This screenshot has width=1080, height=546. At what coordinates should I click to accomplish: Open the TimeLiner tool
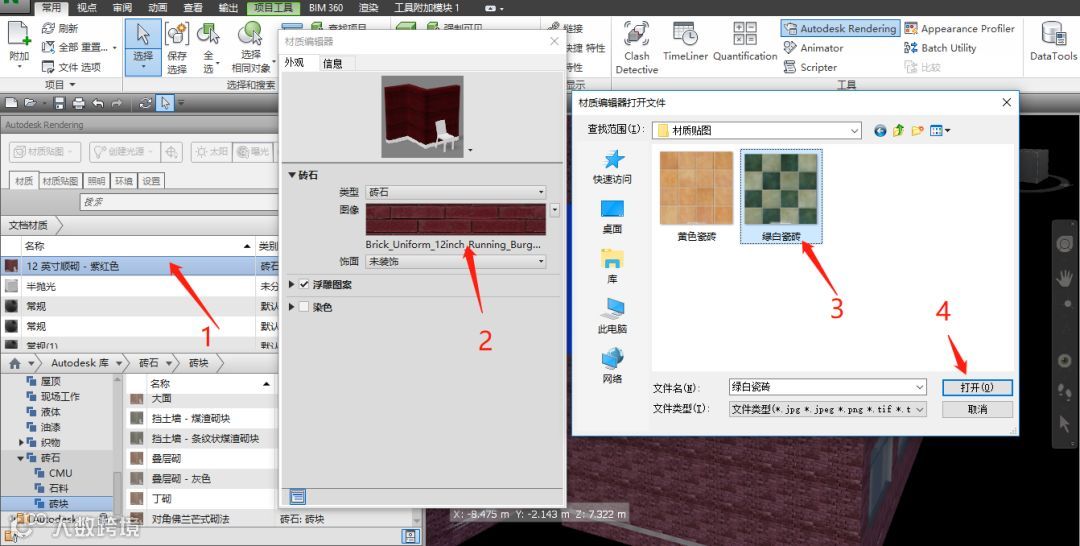click(685, 41)
